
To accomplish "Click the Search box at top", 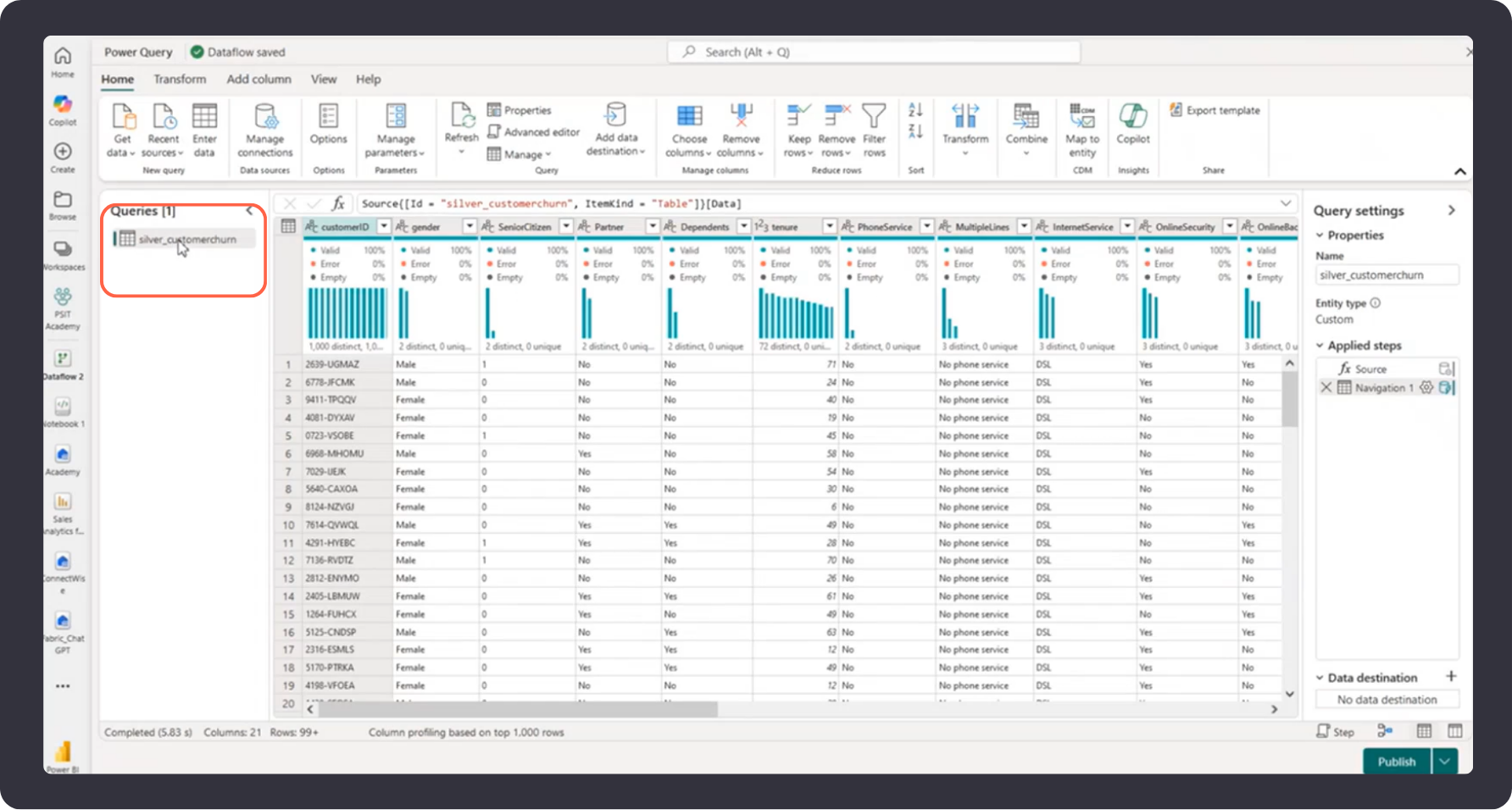I will (873, 53).
